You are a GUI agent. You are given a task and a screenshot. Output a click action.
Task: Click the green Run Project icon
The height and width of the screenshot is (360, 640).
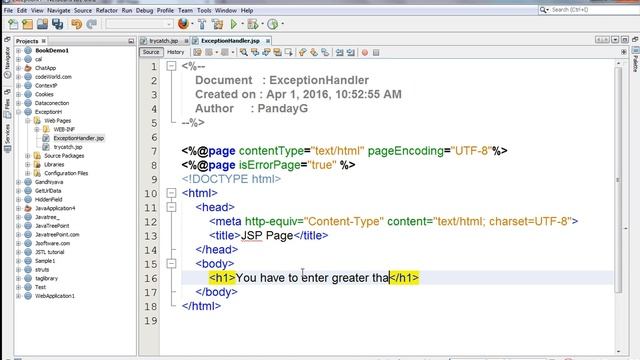[x=234, y=24]
